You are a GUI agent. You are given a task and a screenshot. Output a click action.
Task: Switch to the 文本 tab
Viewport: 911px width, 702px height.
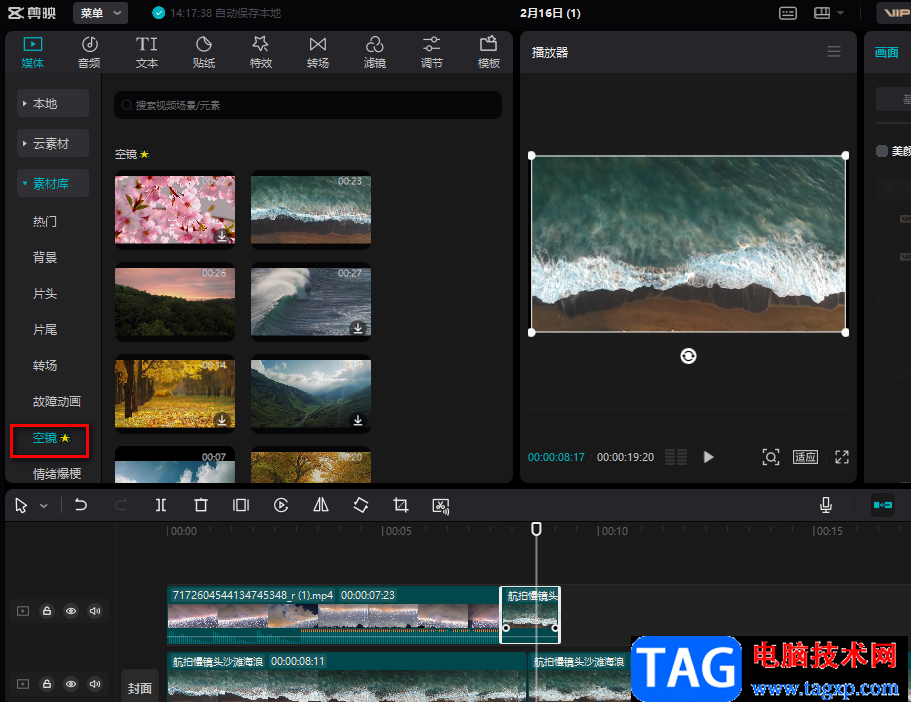146,52
